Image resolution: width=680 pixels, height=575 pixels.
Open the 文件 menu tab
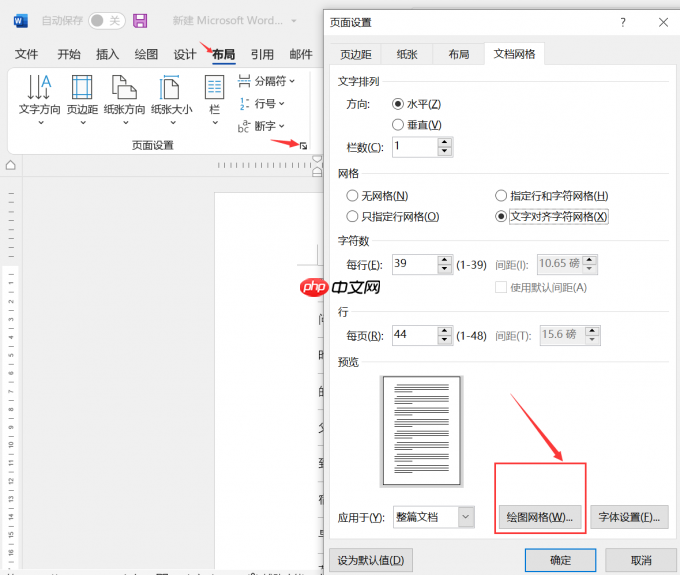[26, 54]
